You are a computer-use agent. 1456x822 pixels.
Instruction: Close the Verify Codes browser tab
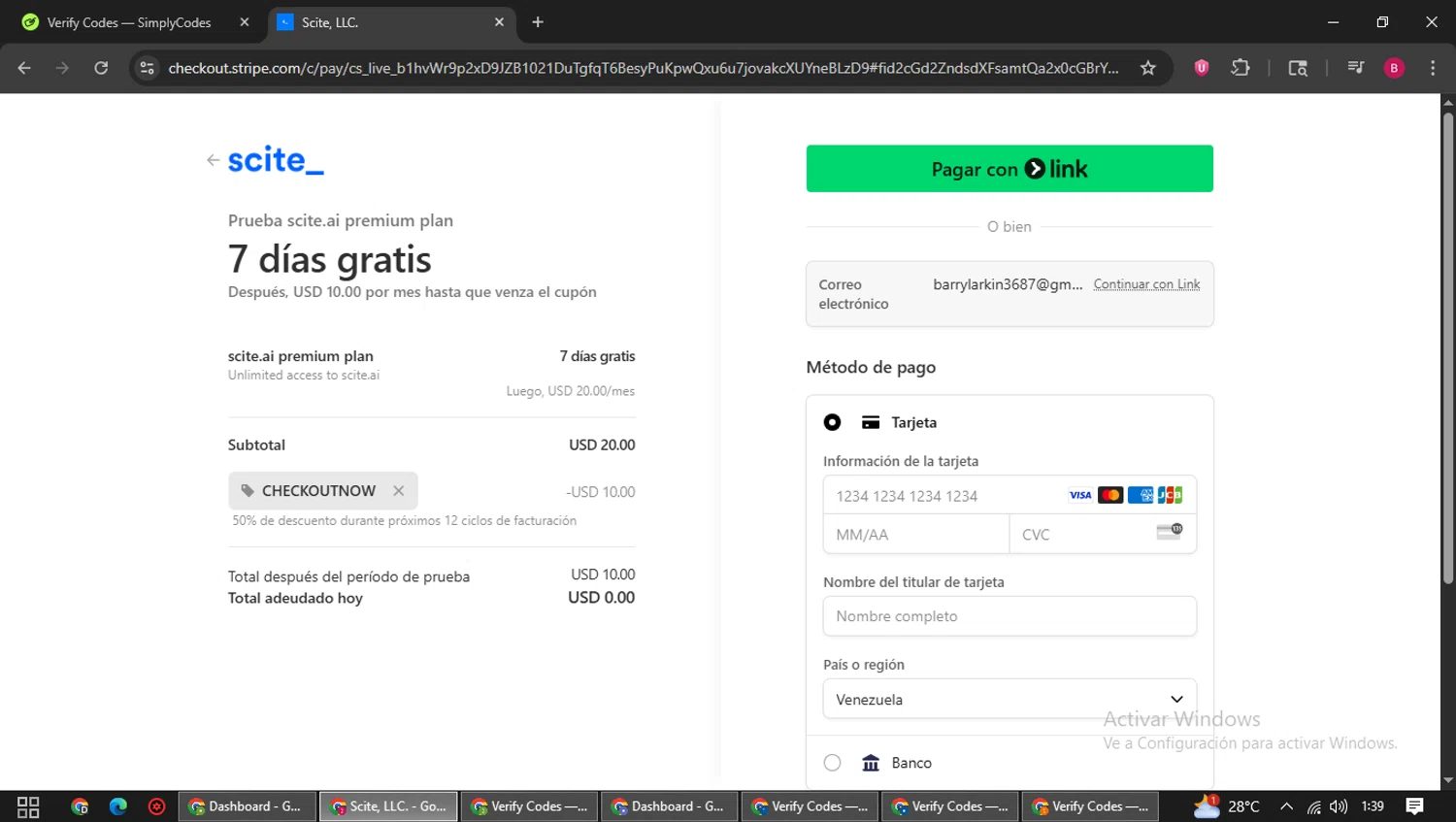pos(245,22)
